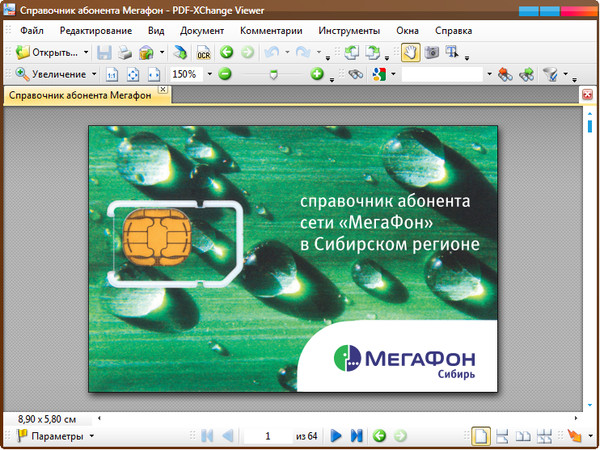
Task: Click bottom-bar next view green arrow
Action: [400, 436]
